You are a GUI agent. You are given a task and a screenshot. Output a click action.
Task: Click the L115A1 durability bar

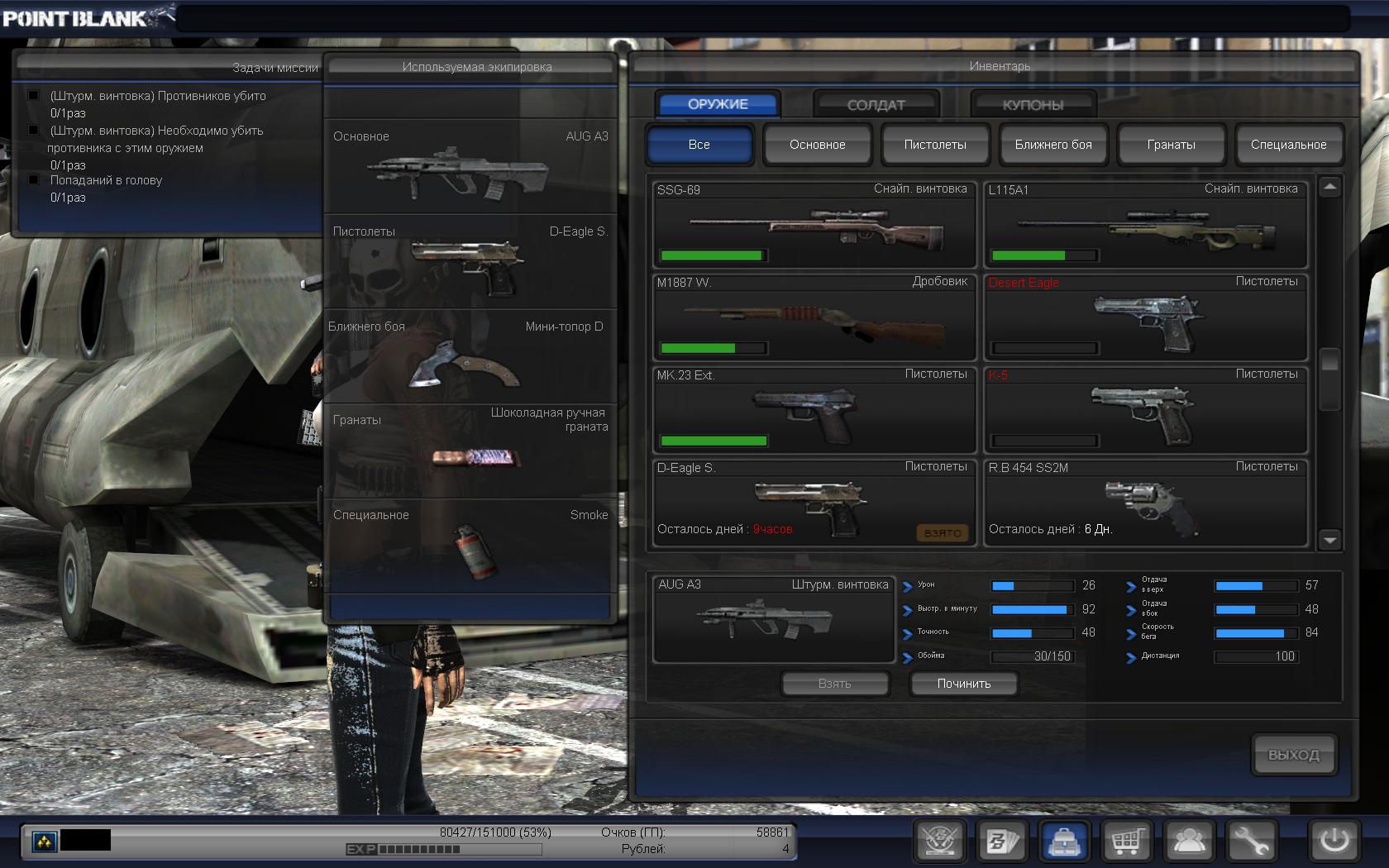[1045, 255]
